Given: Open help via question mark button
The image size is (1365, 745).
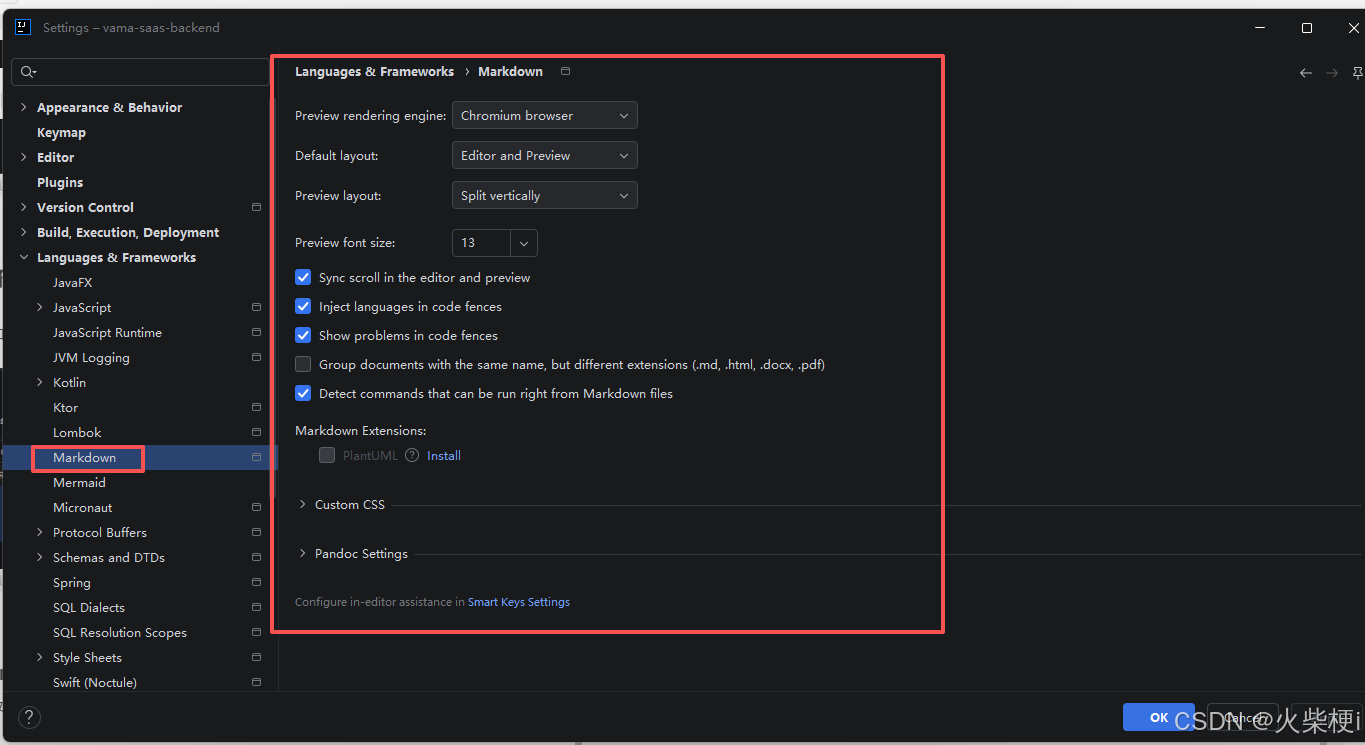Looking at the screenshot, I should pyautogui.click(x=29, y=717).
